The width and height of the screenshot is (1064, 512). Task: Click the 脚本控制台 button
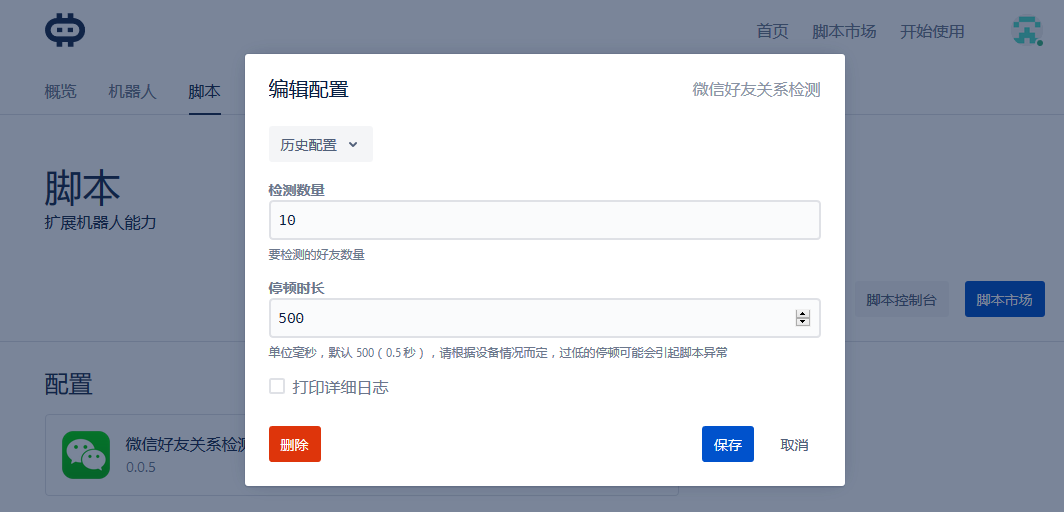tap(901, 299)
